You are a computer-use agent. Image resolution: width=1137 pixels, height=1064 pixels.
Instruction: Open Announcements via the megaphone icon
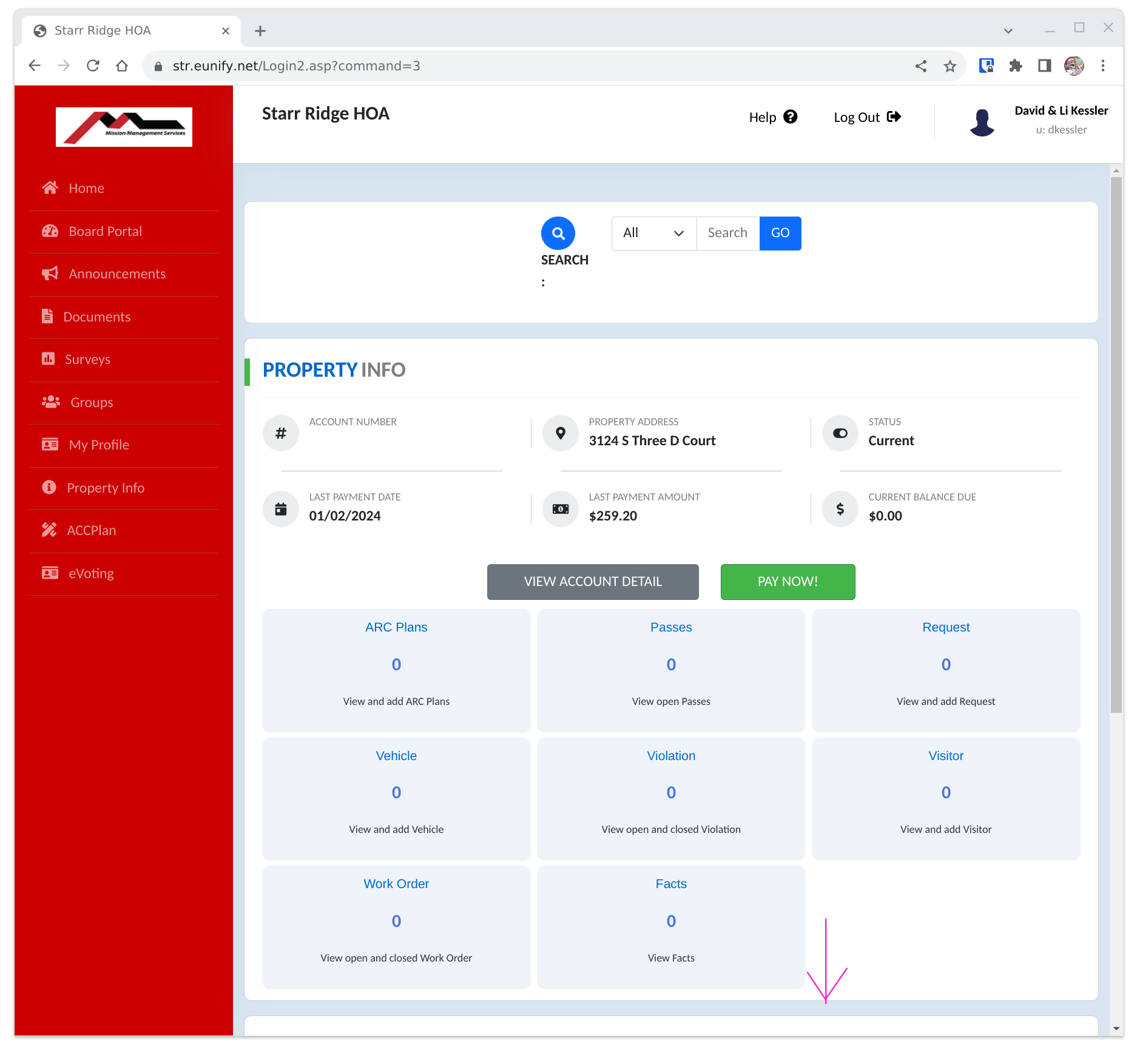50,274
